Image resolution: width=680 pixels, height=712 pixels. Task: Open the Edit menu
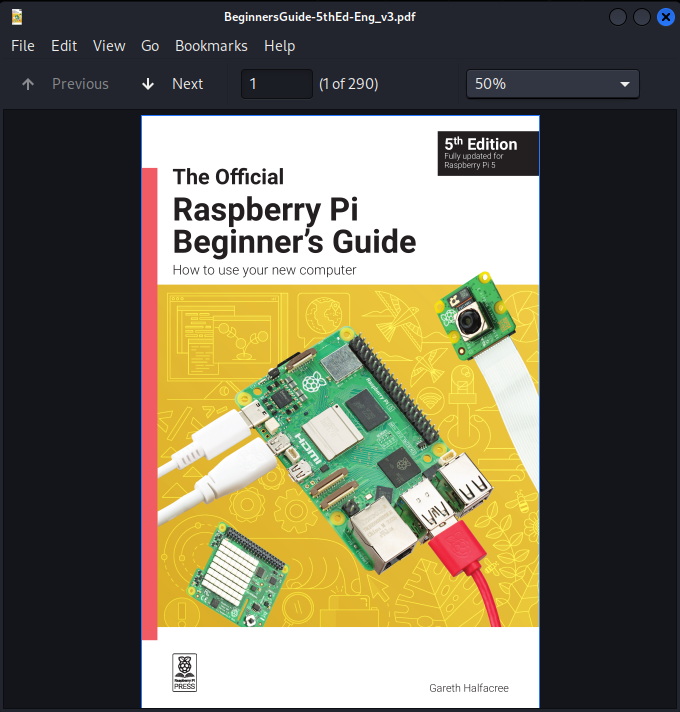click(64, 46)
